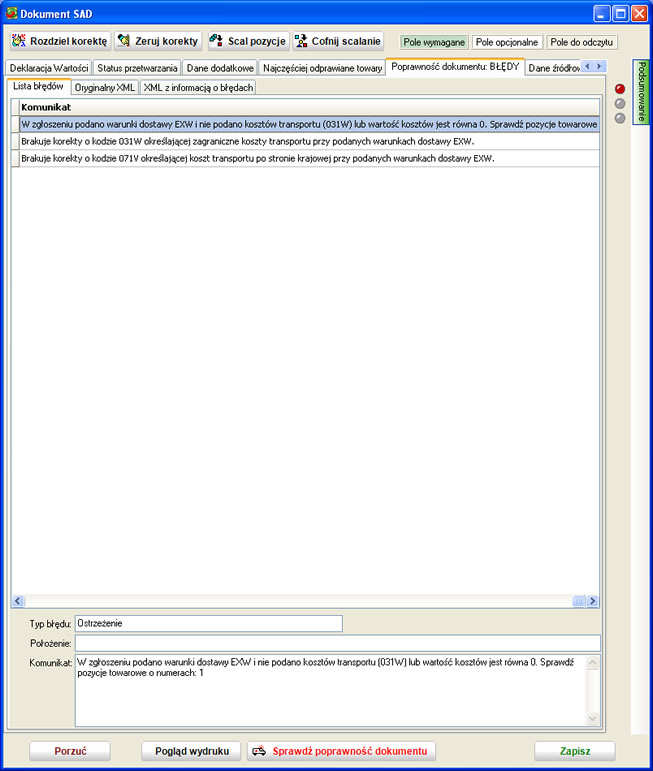Focus the Typ błędu field

point(208,623)
